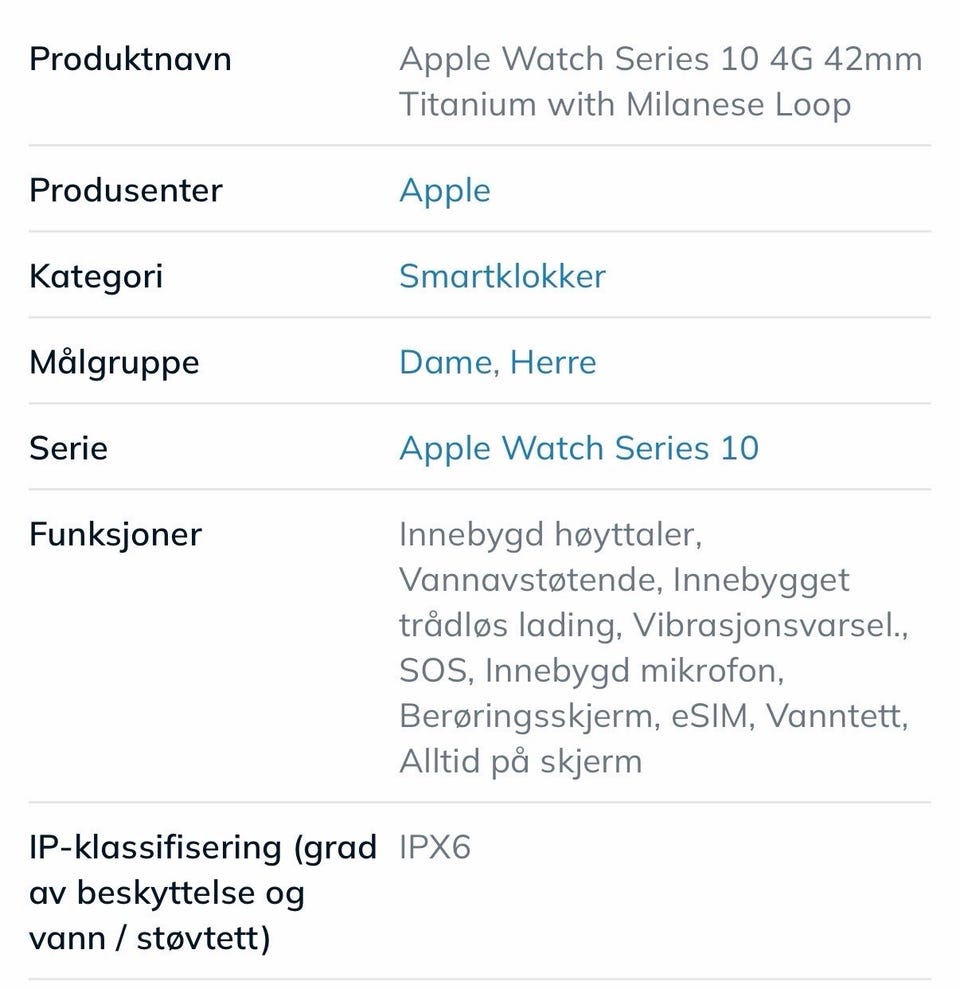Viewport: 960px width, 989px height.
Task: Click the SOS, Innebygd mikrofon text
Action: [x=591, y=670]
